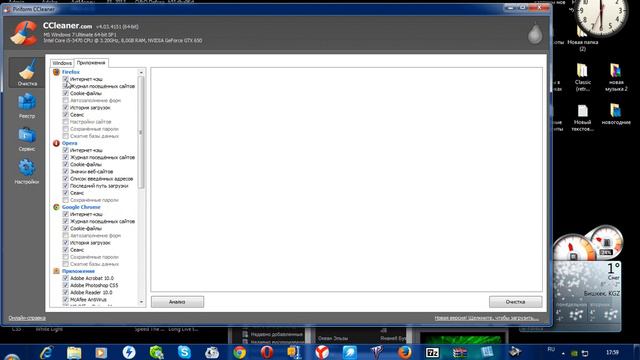Click the Google Chrome Сеанс entry
The width and height of the screenshot is (640, 360).
pos(77,250)
